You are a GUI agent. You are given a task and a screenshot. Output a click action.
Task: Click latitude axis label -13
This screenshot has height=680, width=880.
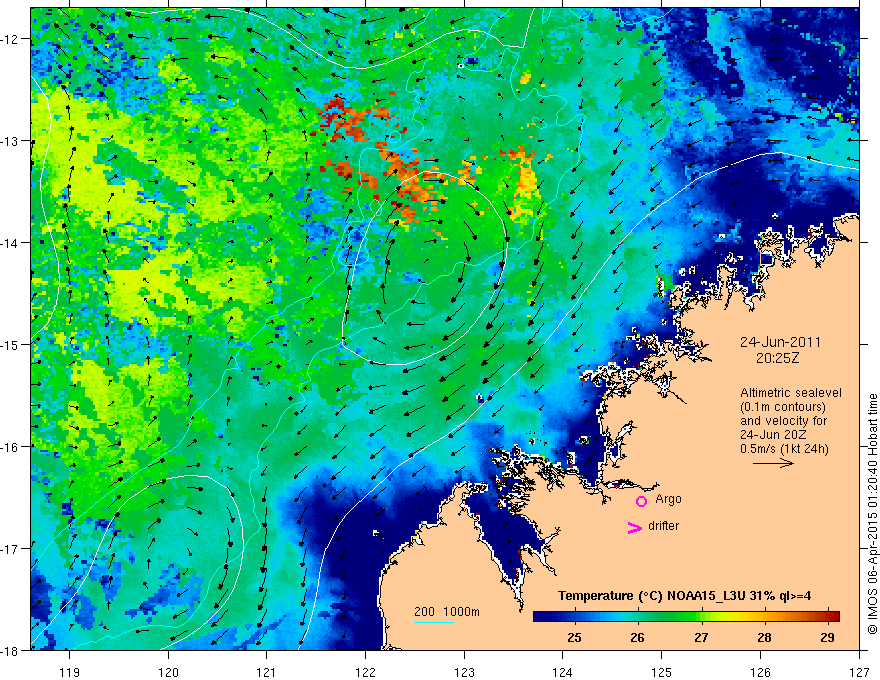(11, 141)
